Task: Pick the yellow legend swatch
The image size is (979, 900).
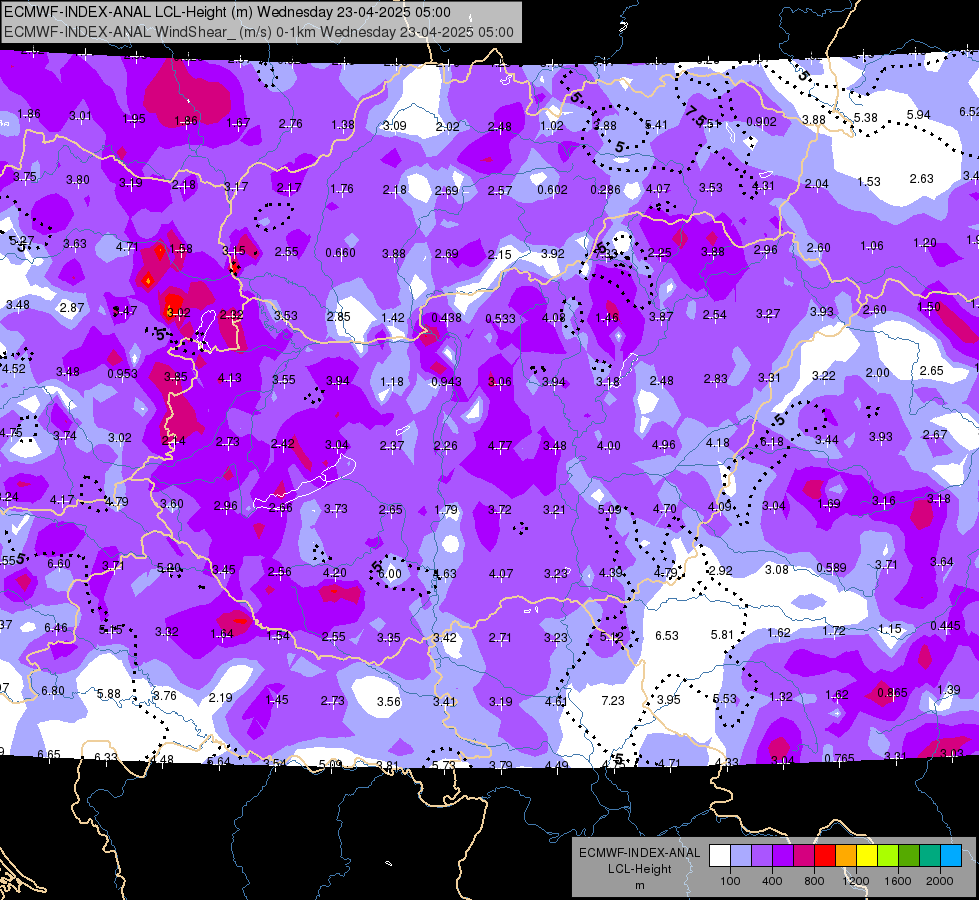Action: [x=867, y=855]
